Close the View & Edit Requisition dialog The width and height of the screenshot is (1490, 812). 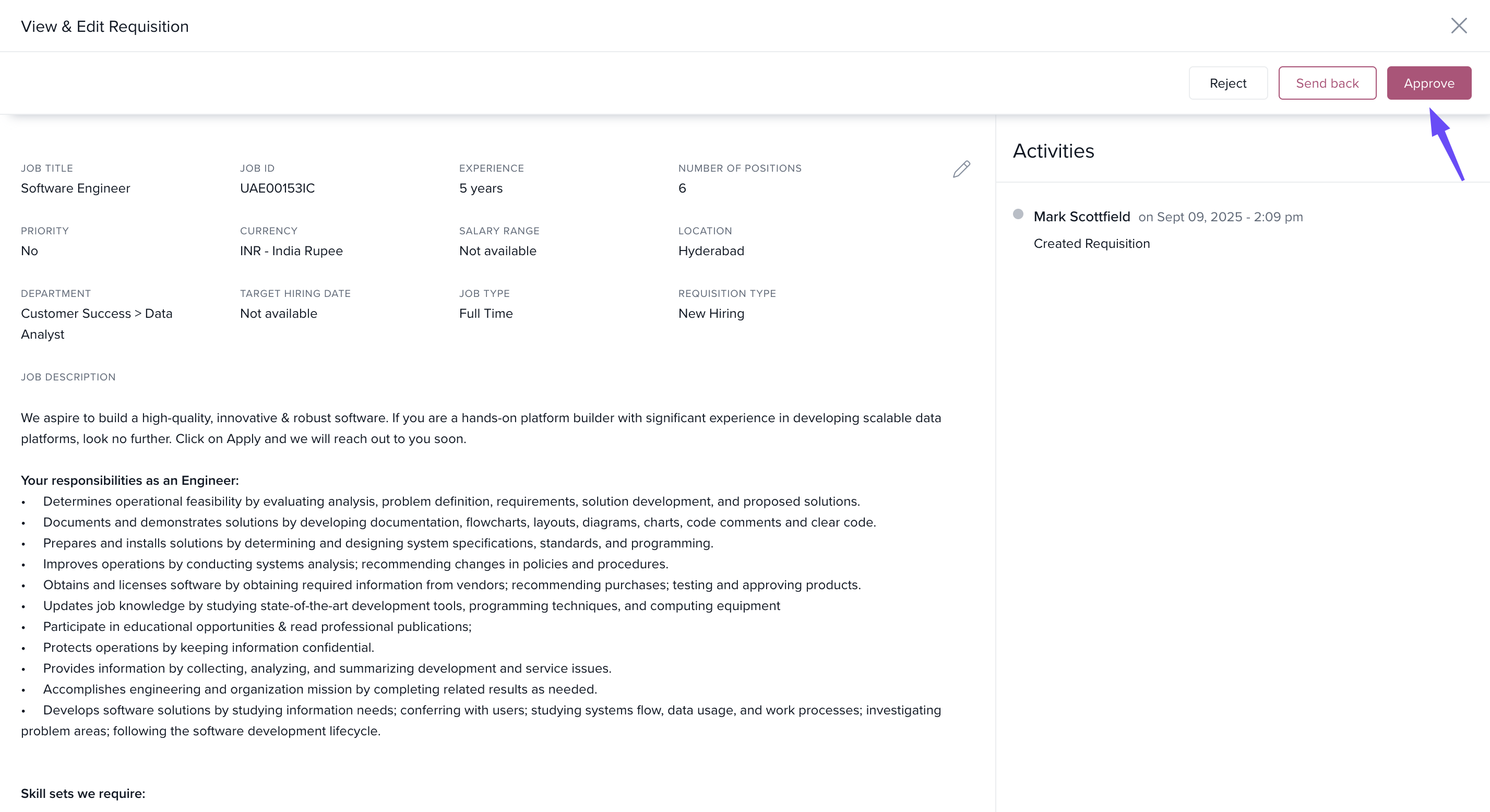1458,26
